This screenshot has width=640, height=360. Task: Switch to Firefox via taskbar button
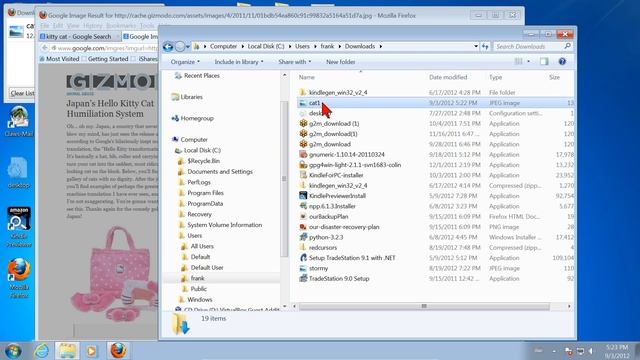(x=118, y=351)
